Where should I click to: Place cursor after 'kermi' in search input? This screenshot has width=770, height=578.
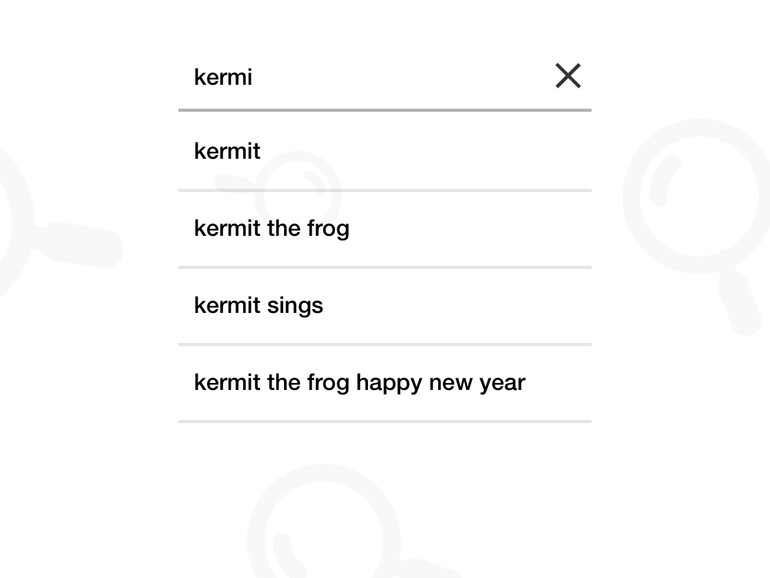[x=254, y=77]
